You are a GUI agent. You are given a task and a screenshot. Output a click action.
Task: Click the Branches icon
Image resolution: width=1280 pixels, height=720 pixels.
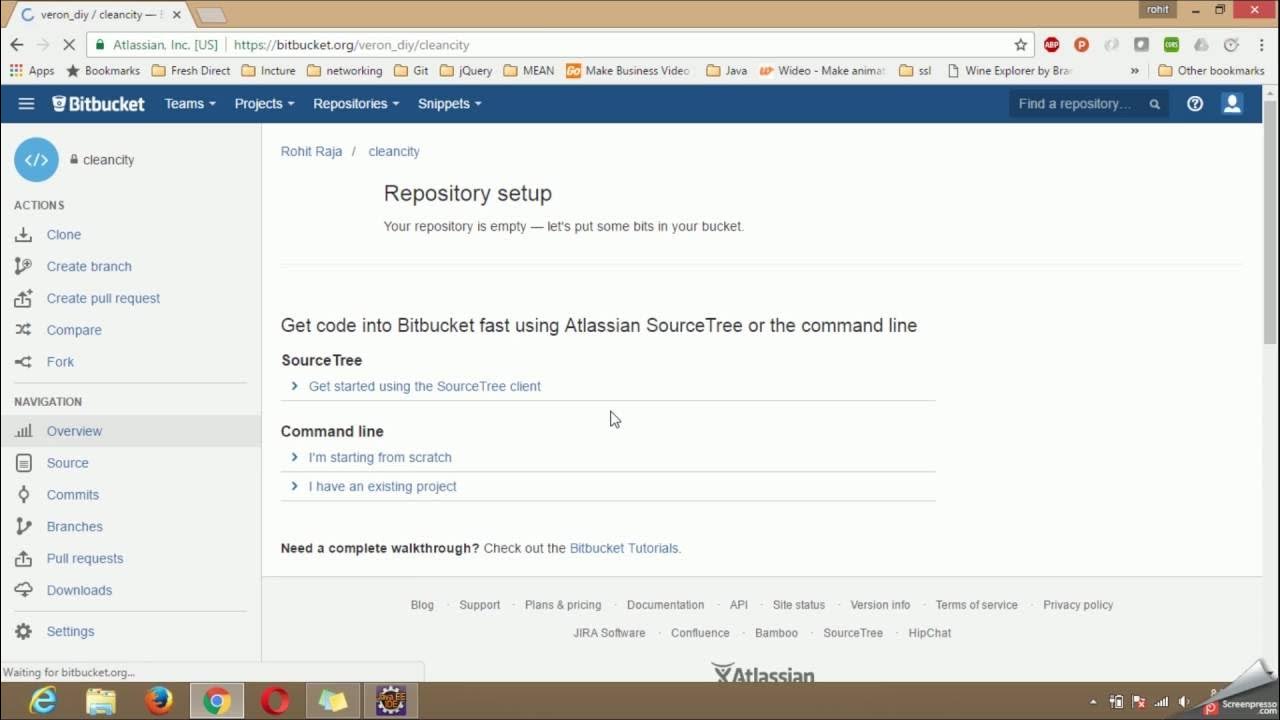(x=24, y=527)
